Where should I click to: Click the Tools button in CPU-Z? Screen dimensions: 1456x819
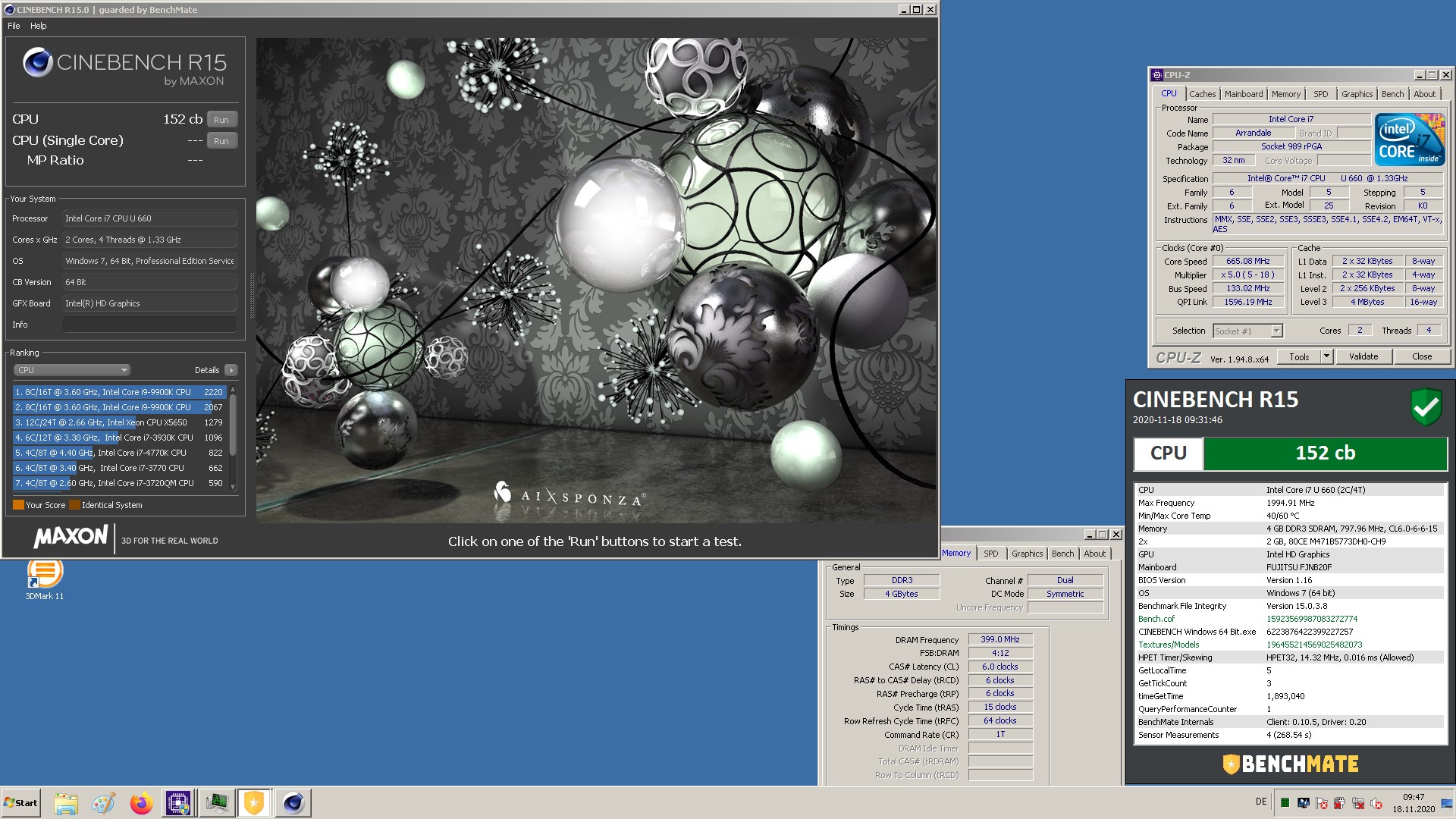[1299, 356]
